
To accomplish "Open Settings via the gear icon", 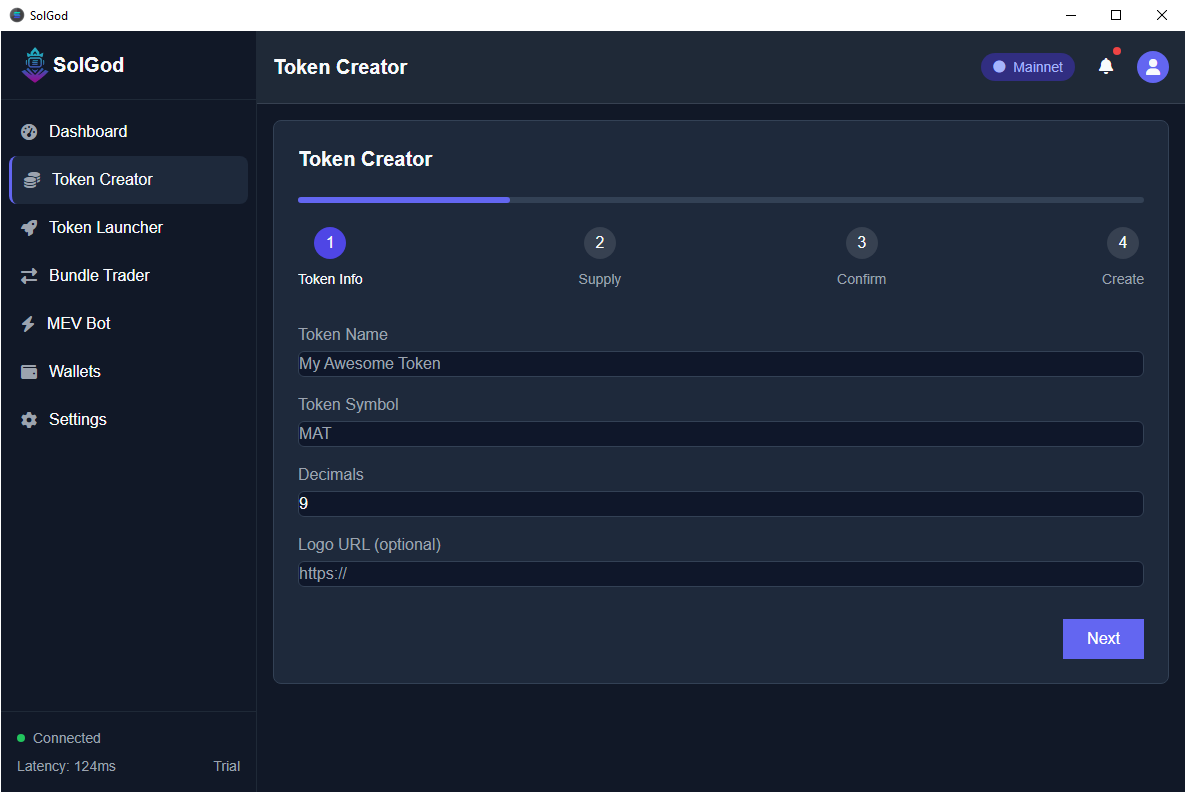I will (x=29, y=419).
